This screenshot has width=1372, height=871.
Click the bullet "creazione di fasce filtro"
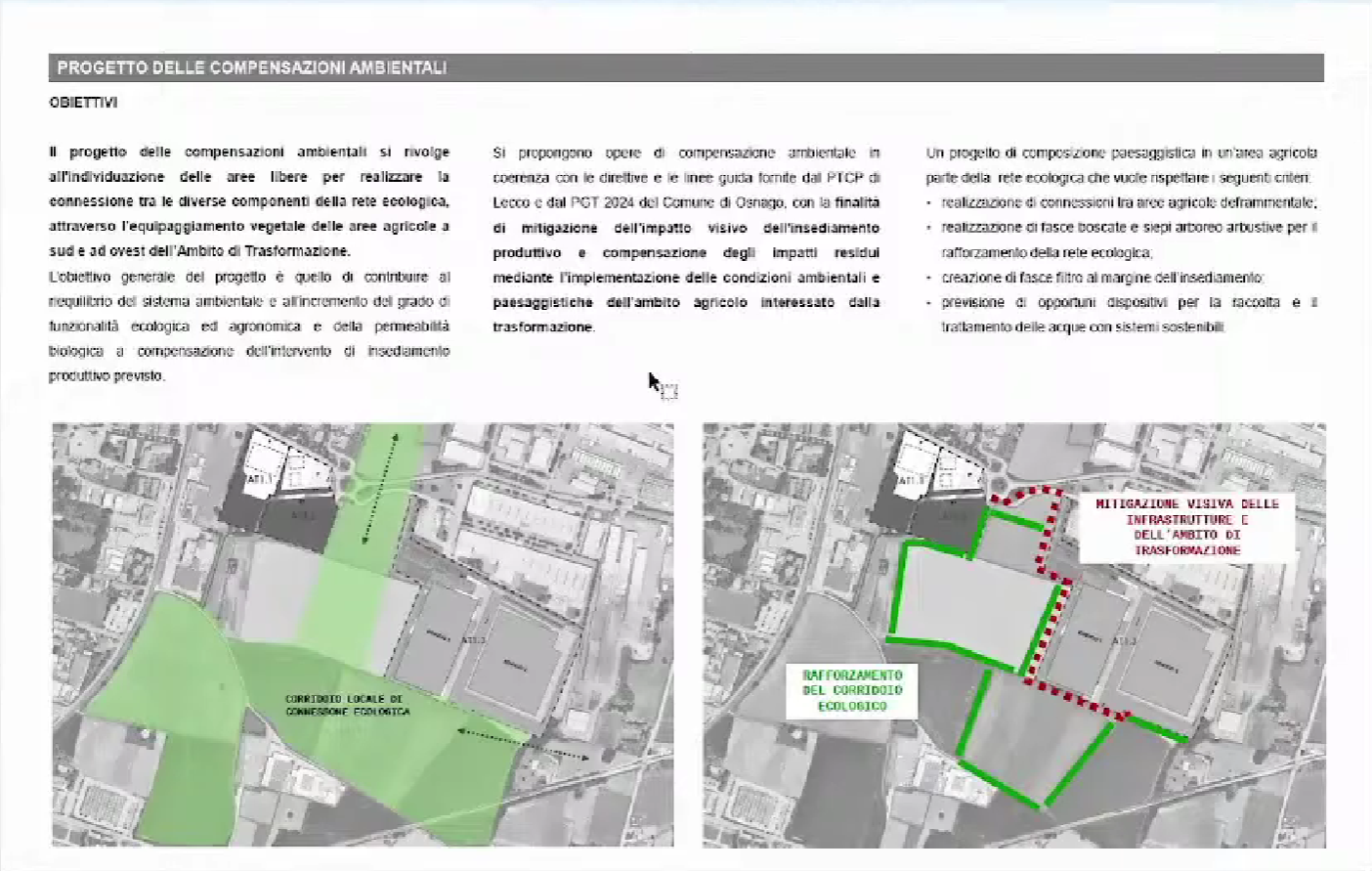point(1102,278)
